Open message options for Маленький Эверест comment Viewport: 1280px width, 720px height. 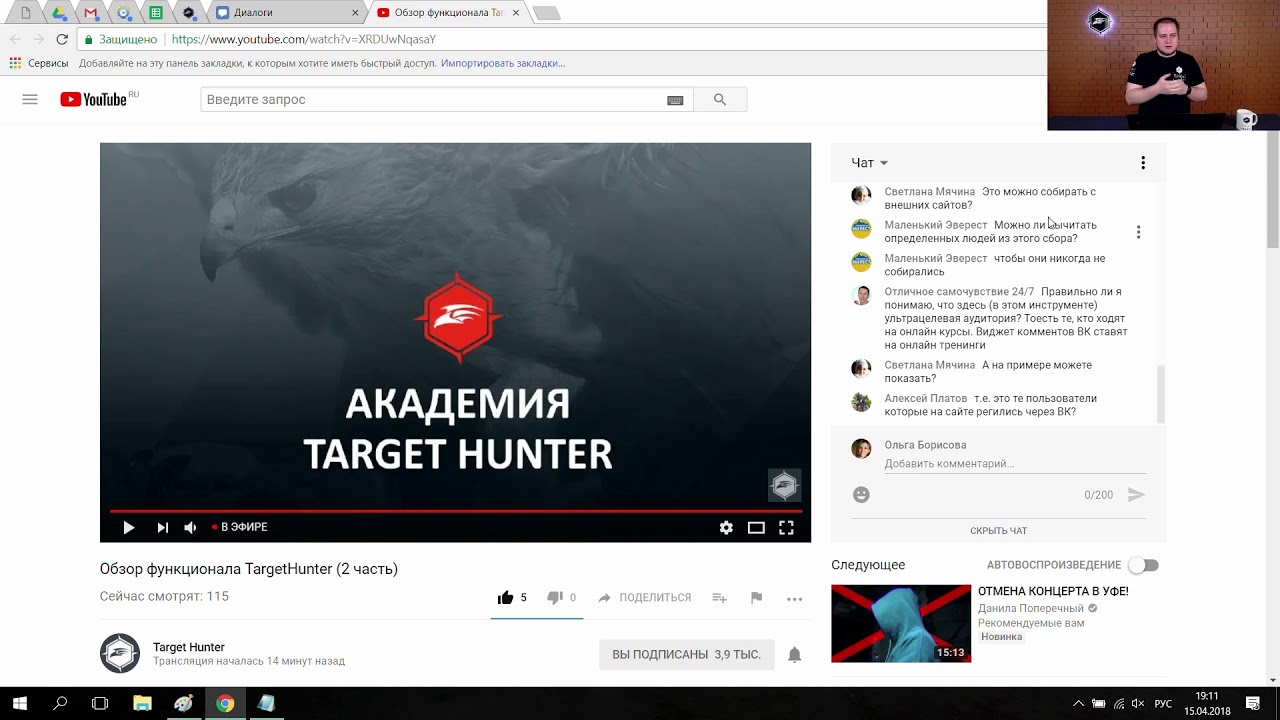point(1138,232)
